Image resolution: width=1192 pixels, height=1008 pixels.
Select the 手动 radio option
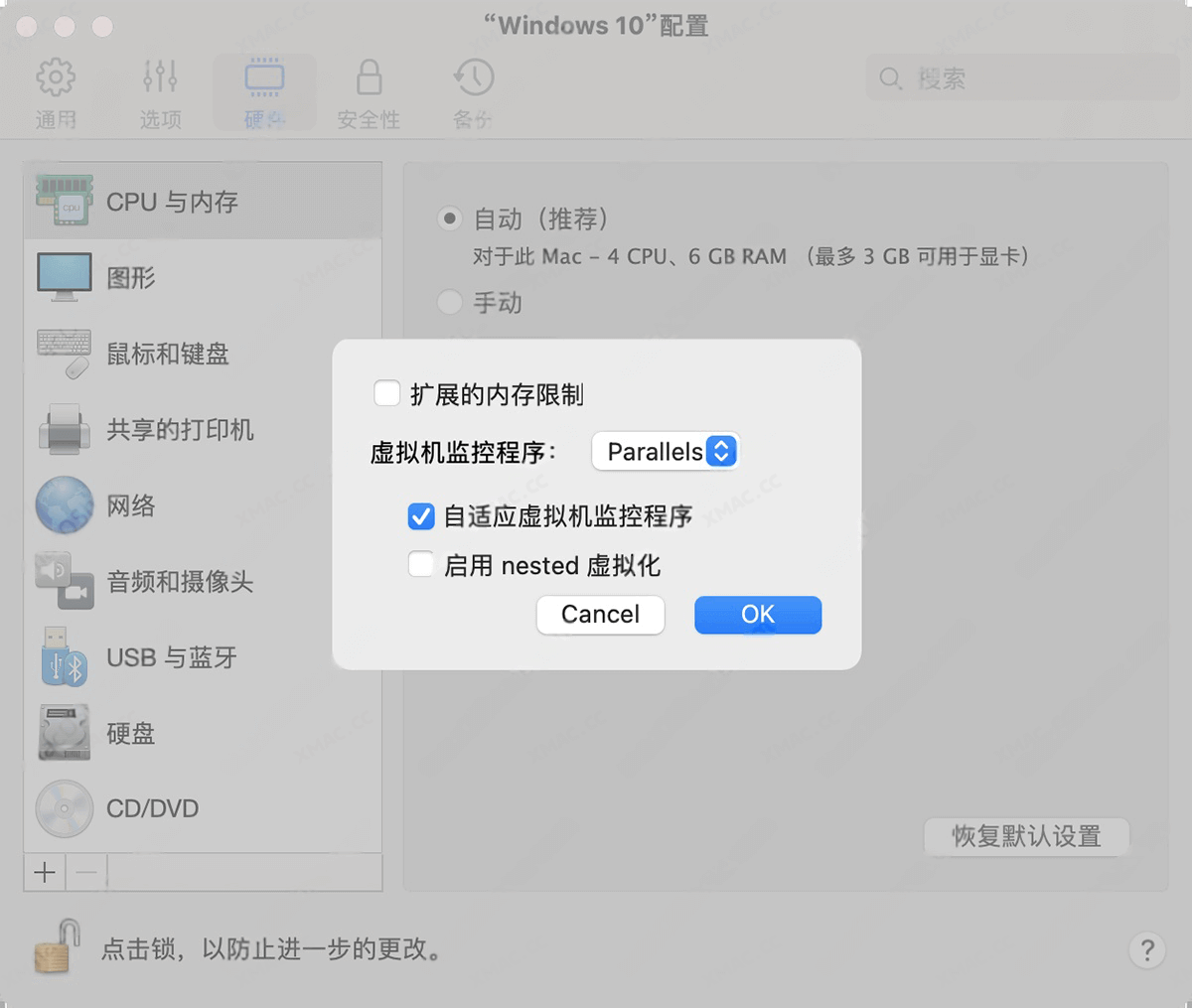click(x=449, y=302)
